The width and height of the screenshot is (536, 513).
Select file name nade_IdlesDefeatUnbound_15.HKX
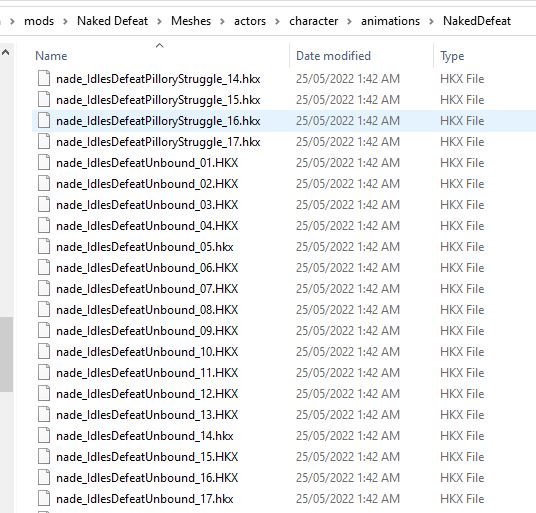point(147,457)
